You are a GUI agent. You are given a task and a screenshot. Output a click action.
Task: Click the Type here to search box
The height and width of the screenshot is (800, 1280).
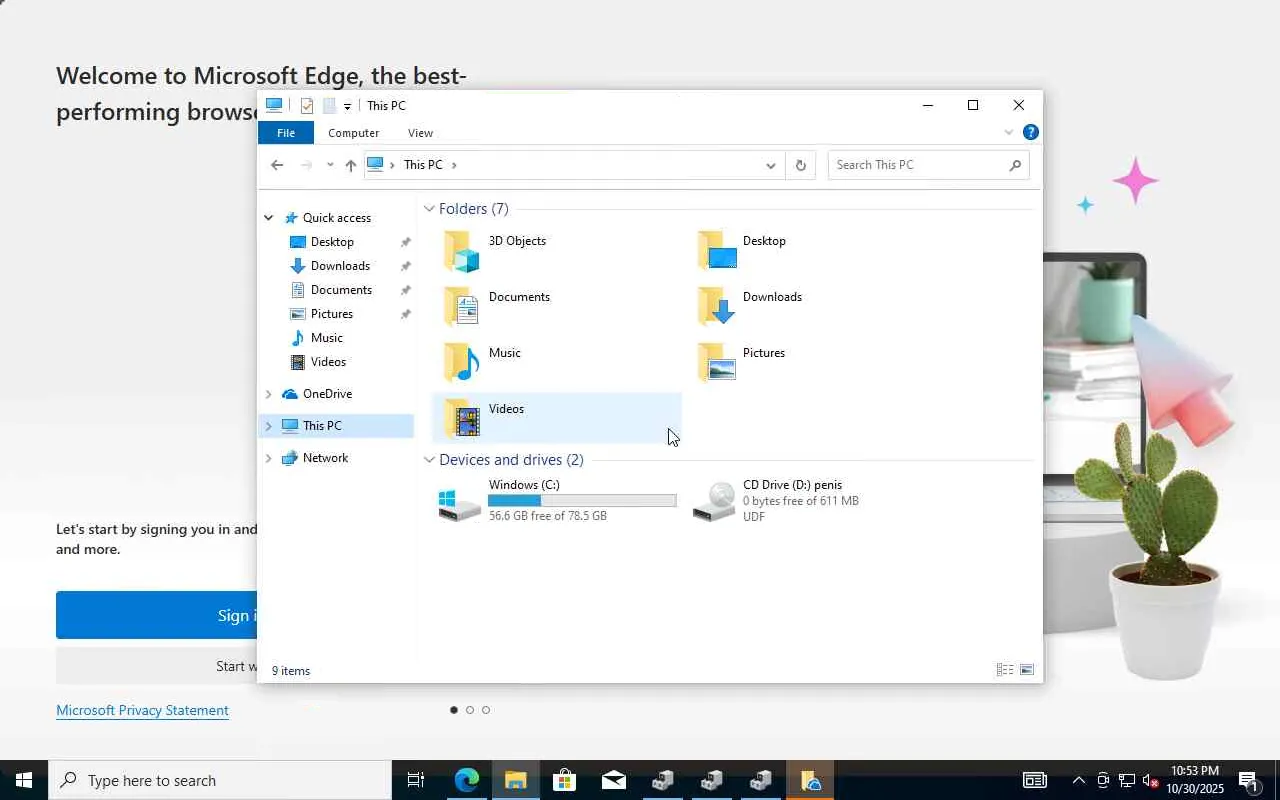[220, 780]
